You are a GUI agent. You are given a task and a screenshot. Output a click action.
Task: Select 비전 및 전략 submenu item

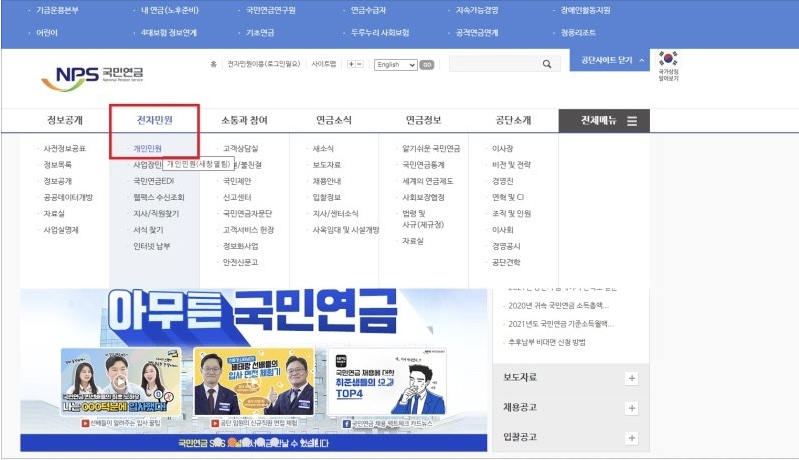(x=511, y=165)
